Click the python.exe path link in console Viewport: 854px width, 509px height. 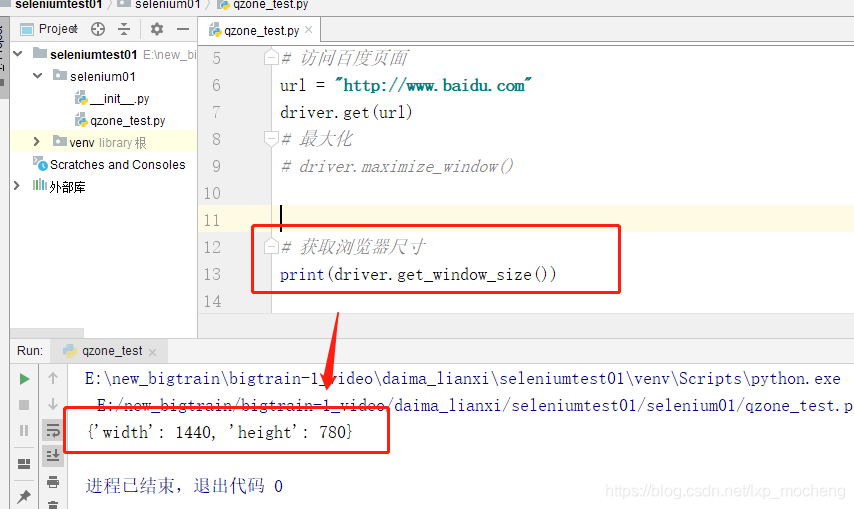[x=462, y=379]
